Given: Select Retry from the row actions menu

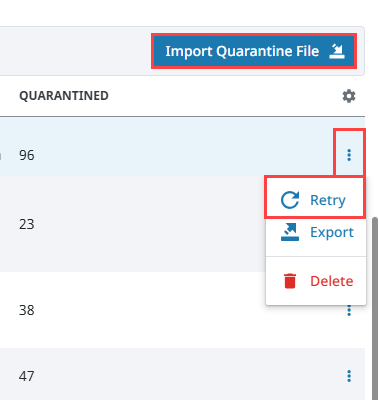Looking at the screenshot, I should tap(315, 200).
